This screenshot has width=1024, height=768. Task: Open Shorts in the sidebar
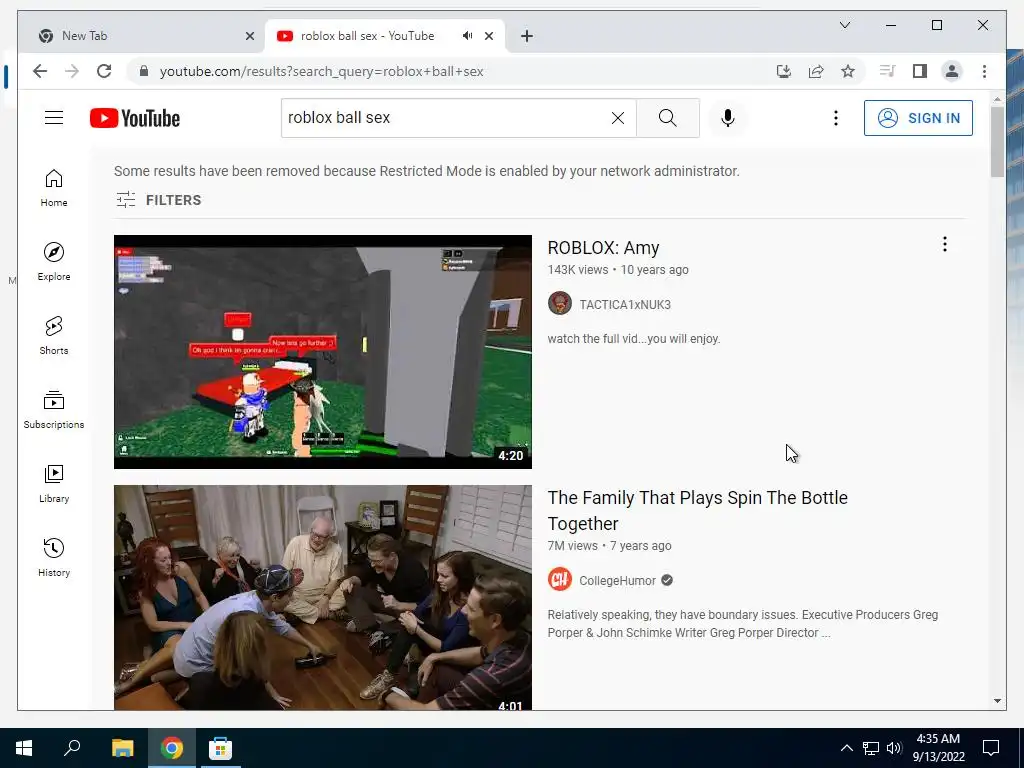(x=54, y=336)
